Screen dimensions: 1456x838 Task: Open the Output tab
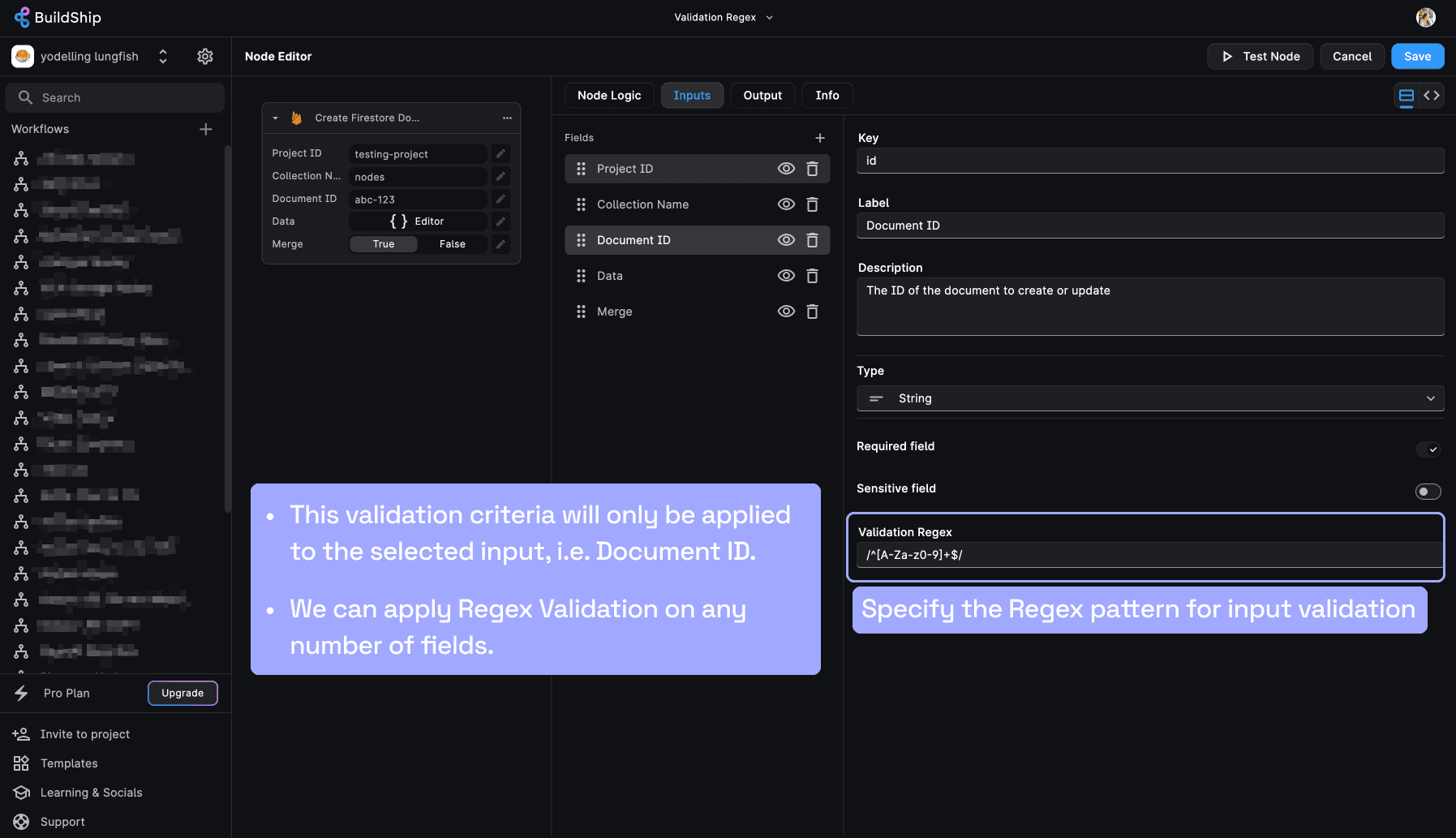[762, 96]
